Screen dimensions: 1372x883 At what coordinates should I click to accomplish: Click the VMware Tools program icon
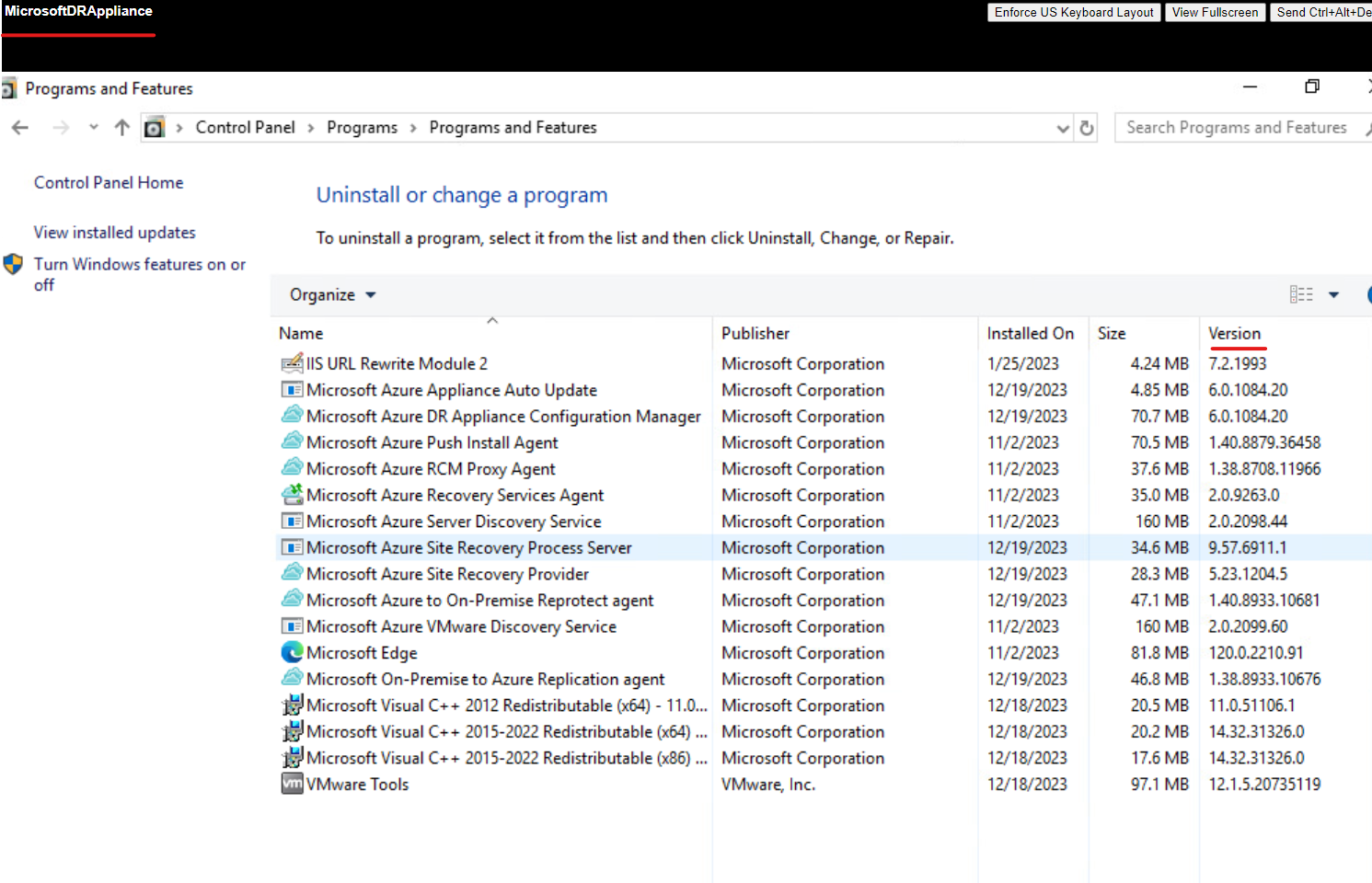pyautogui.click(x=291, y=783)
